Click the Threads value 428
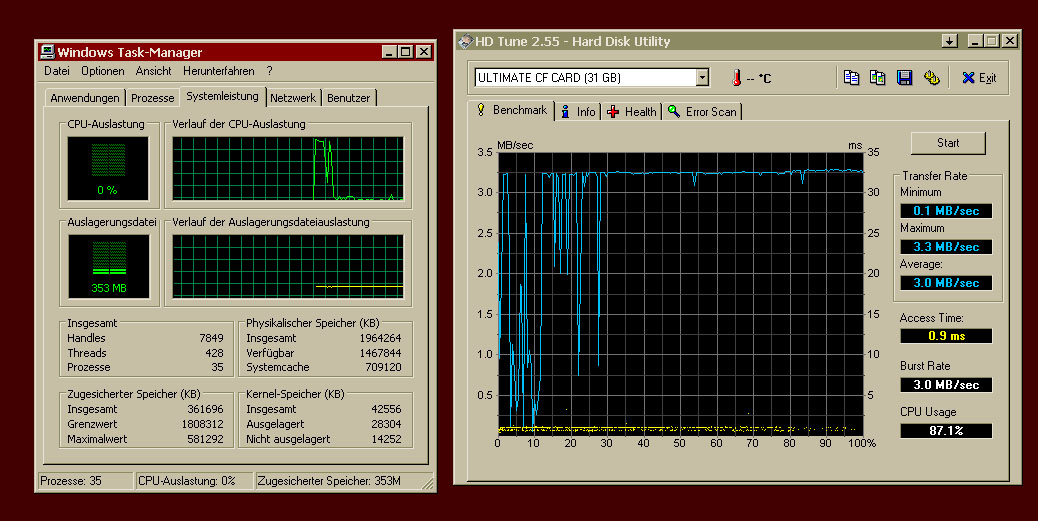The width and height of the screenshot is (1038, 521). (214, 353)
